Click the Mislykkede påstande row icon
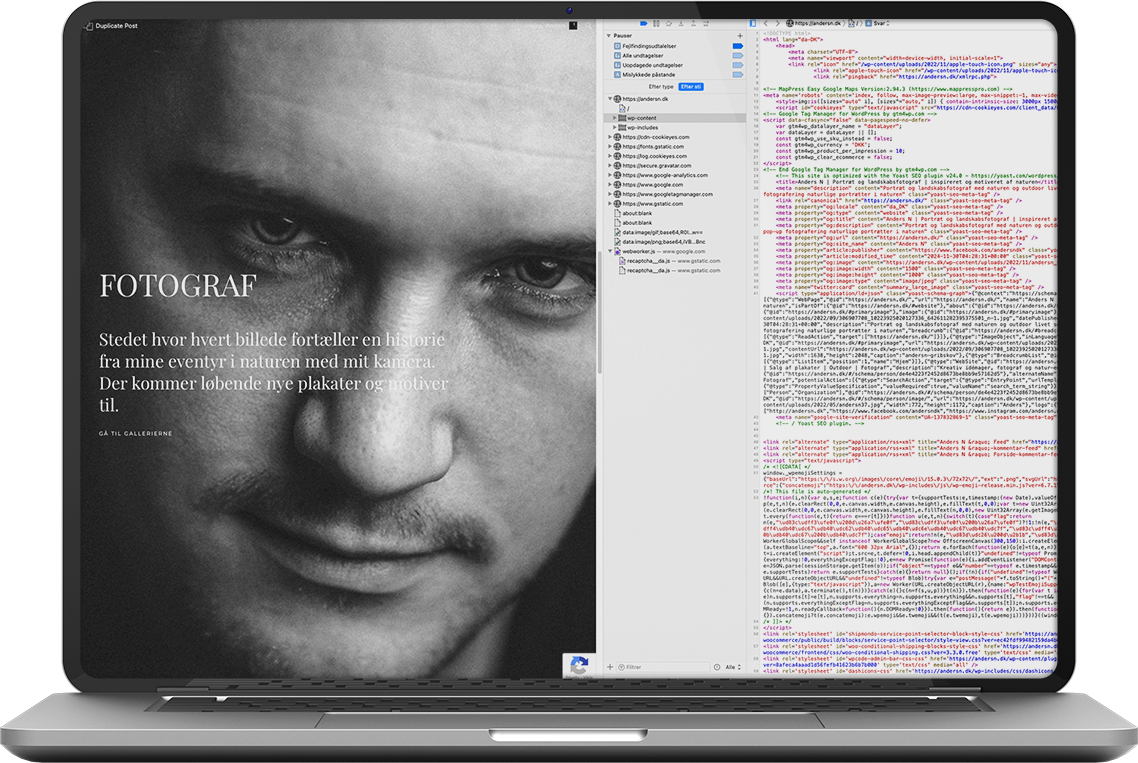Screen dimensions: 1138x763 point(618,74)
